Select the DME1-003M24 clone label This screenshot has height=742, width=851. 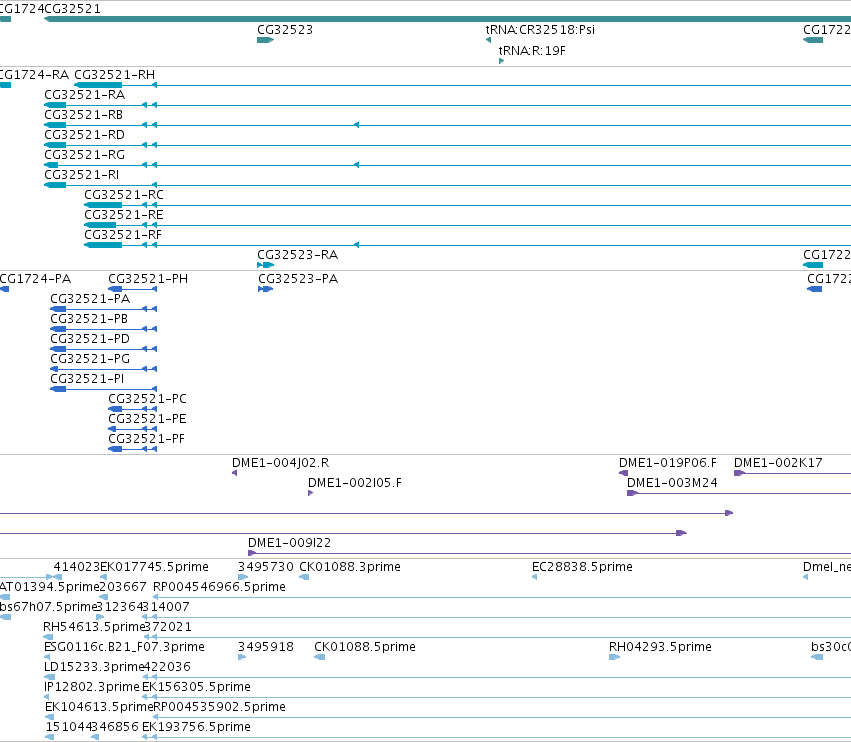[672, 483]
